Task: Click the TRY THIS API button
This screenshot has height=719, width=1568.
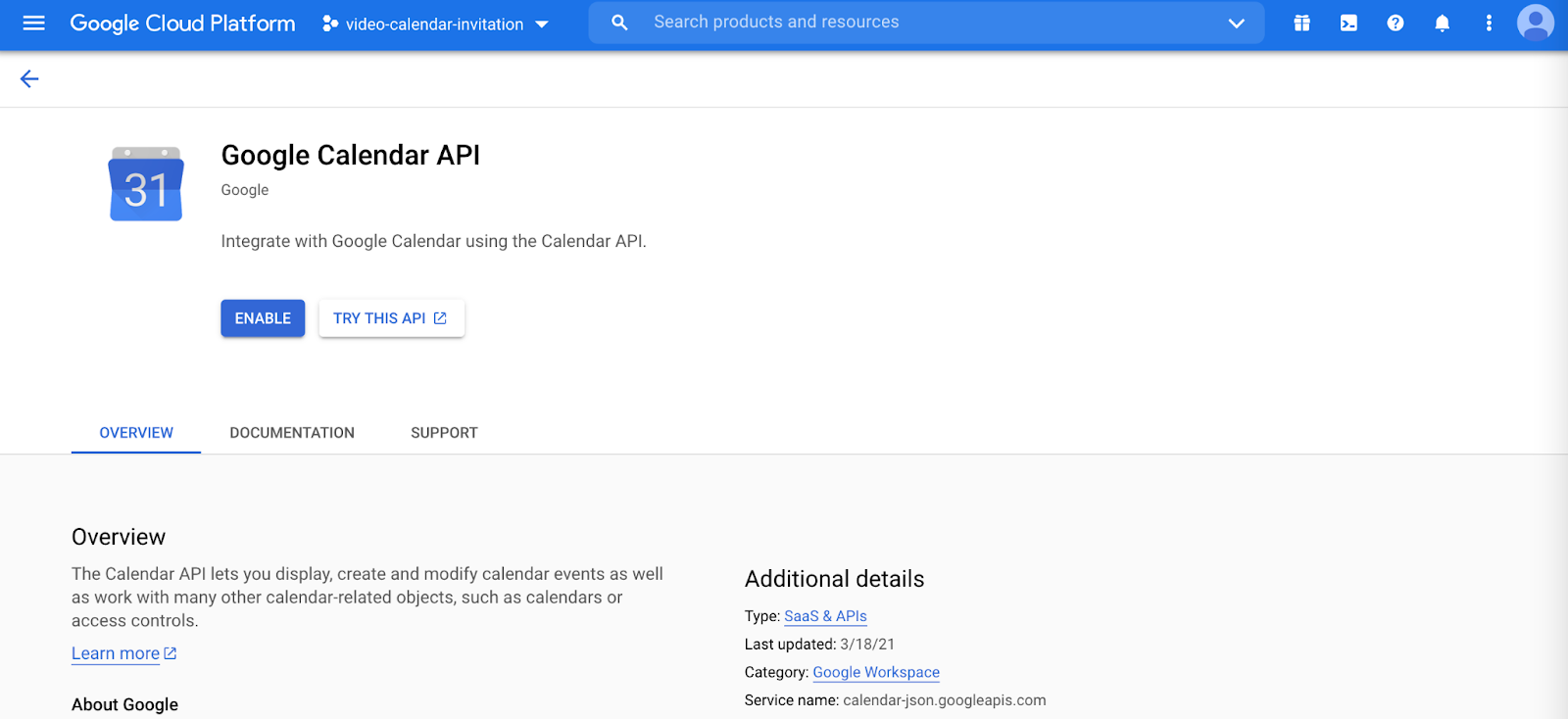Action: [x=391, y=318]
